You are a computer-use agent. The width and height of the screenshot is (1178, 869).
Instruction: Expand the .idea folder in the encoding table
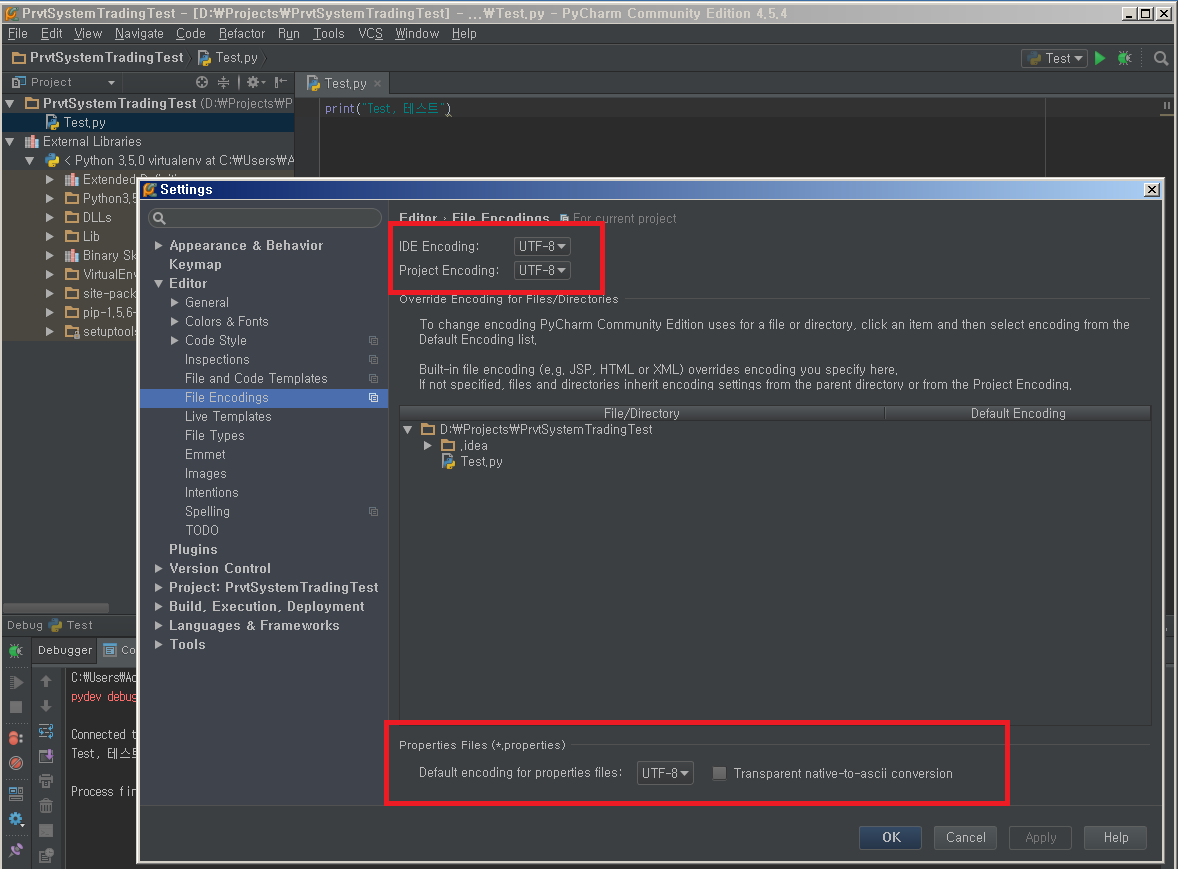pos(427,445)
